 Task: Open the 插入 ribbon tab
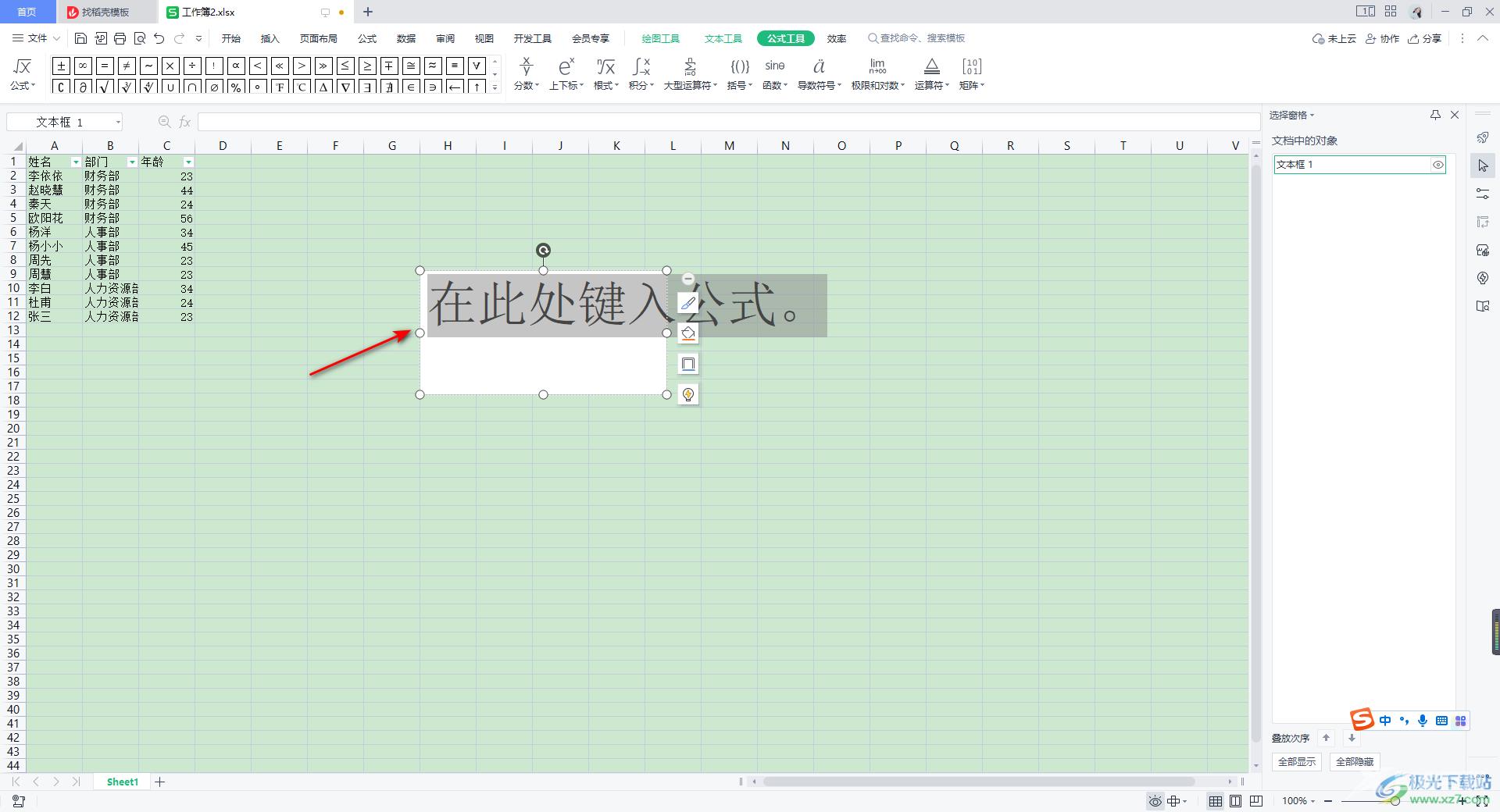(270, 38)
